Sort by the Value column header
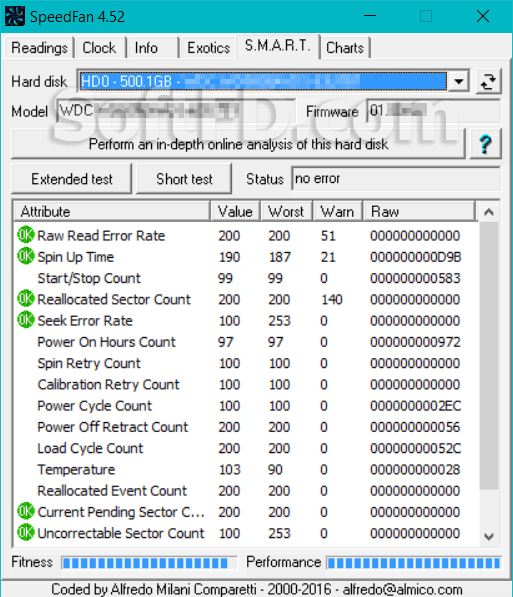 pyautogui.click(x=235, y=211)
